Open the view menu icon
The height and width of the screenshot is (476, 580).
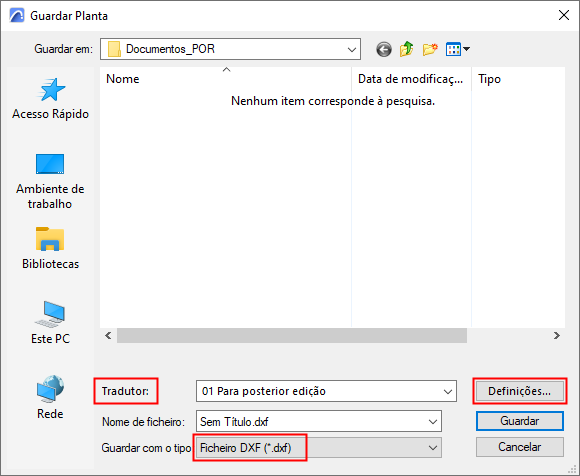[458, 49]
